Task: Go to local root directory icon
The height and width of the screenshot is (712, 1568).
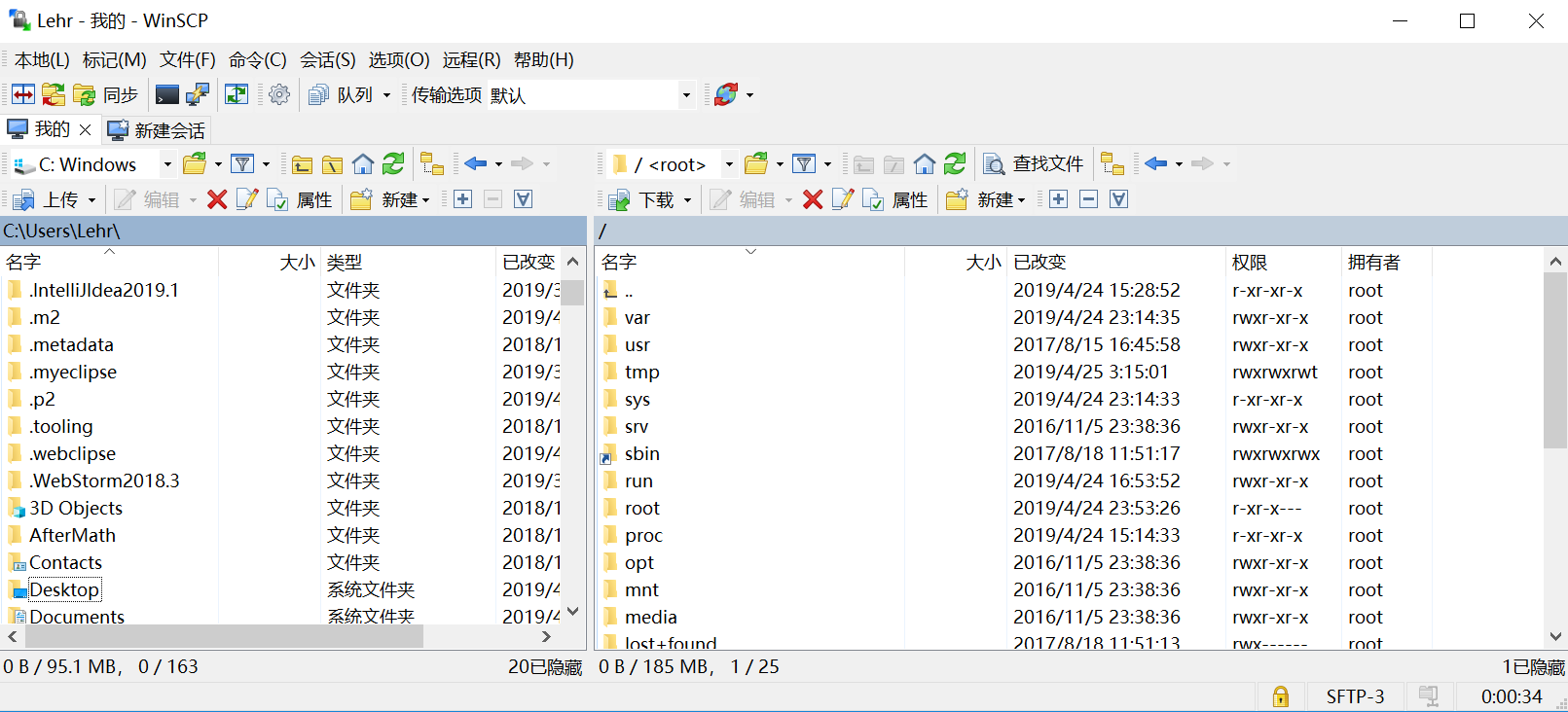Action: pos(333,163)
